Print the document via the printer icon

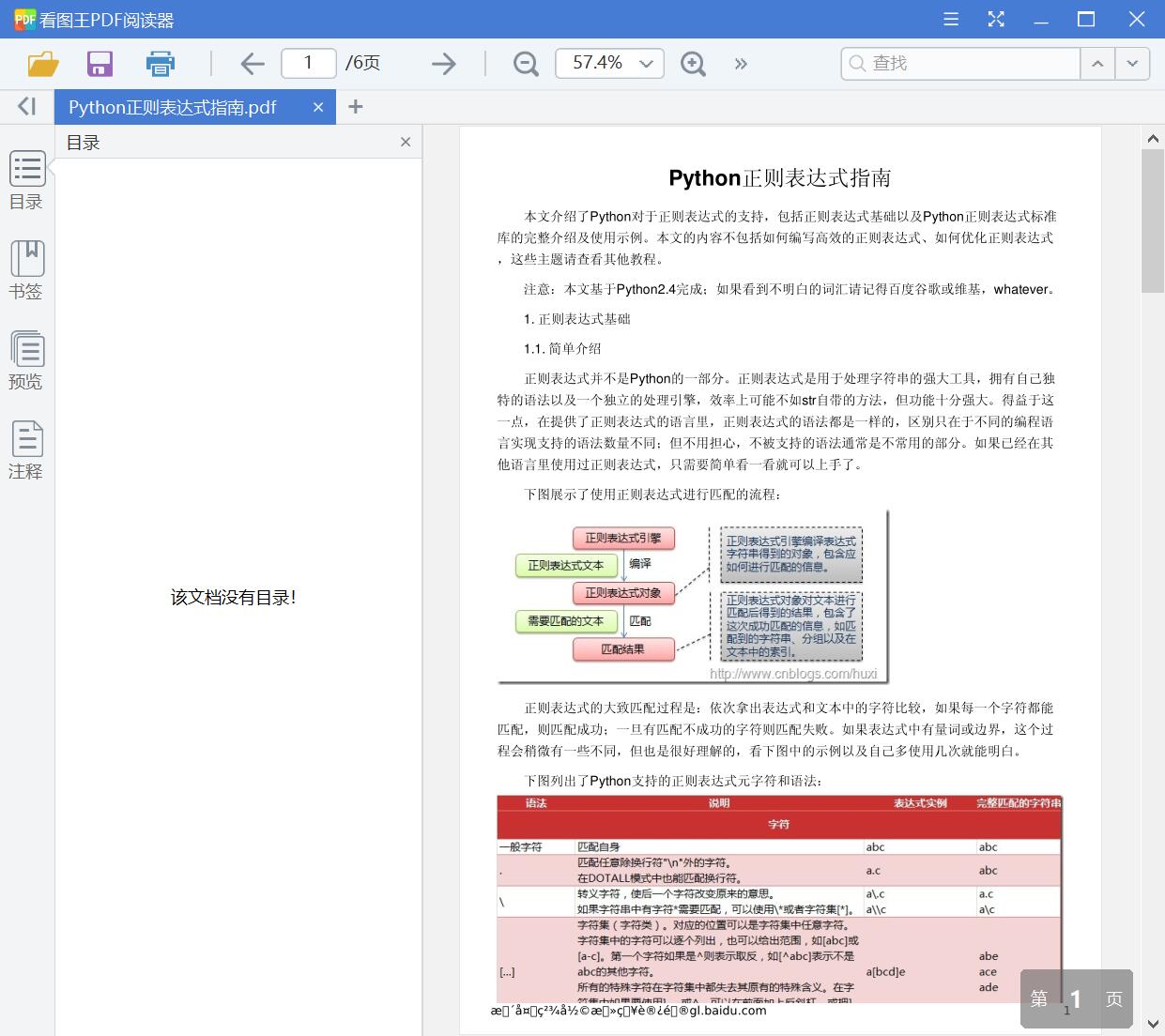coord(160,63)
